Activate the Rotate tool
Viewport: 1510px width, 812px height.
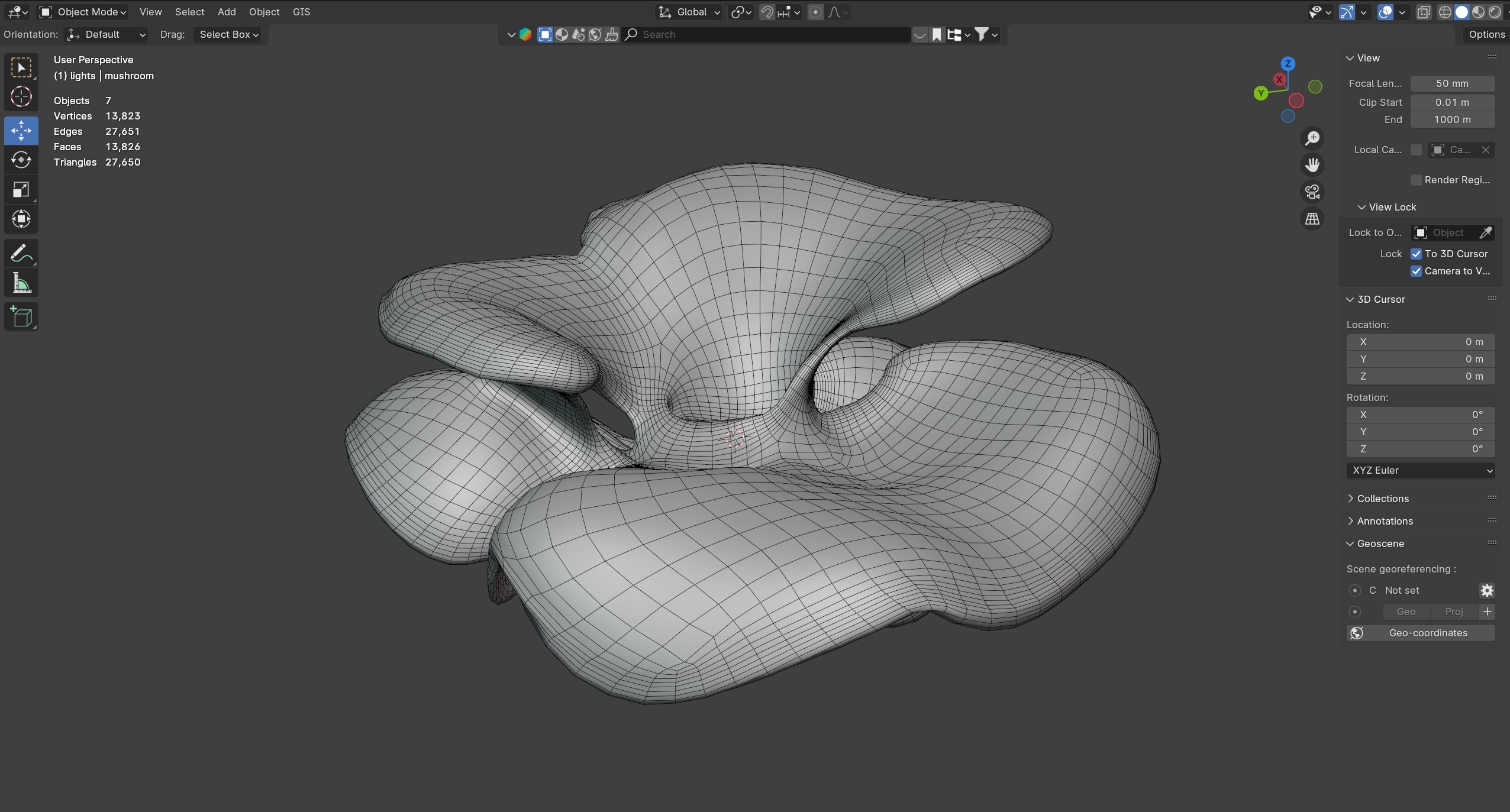pos(21,160)
